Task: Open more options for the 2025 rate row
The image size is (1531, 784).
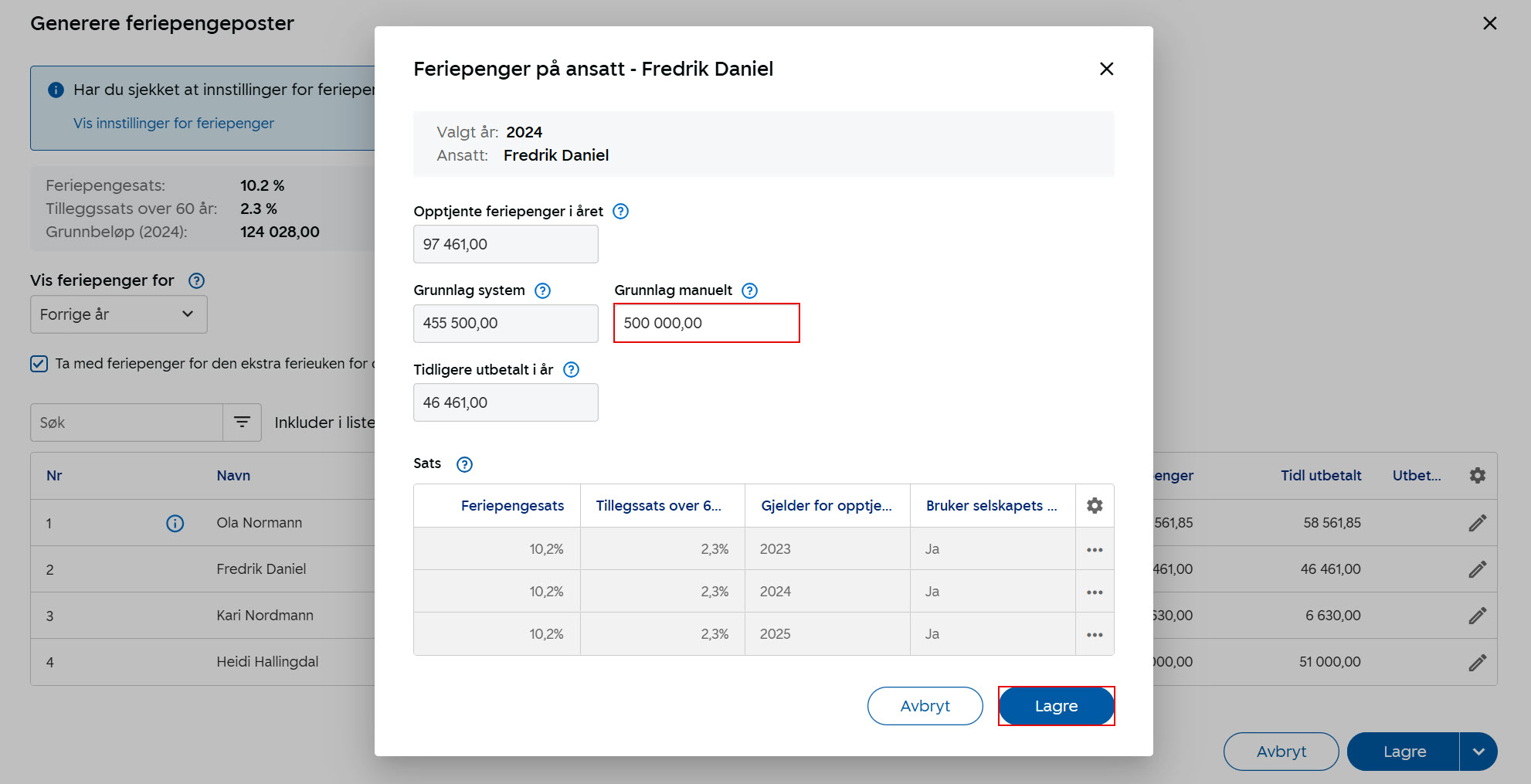Action: click(x=1095, y=635)
